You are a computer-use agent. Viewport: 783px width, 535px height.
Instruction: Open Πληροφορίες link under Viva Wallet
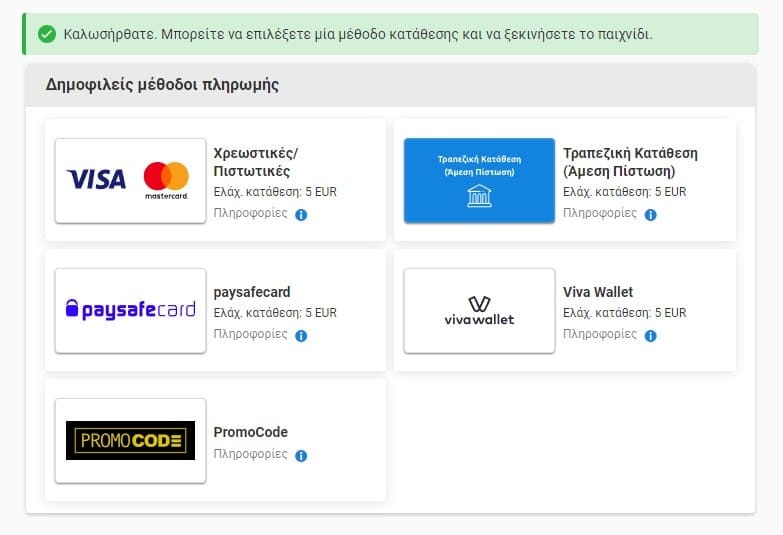(x=599, y=334)
